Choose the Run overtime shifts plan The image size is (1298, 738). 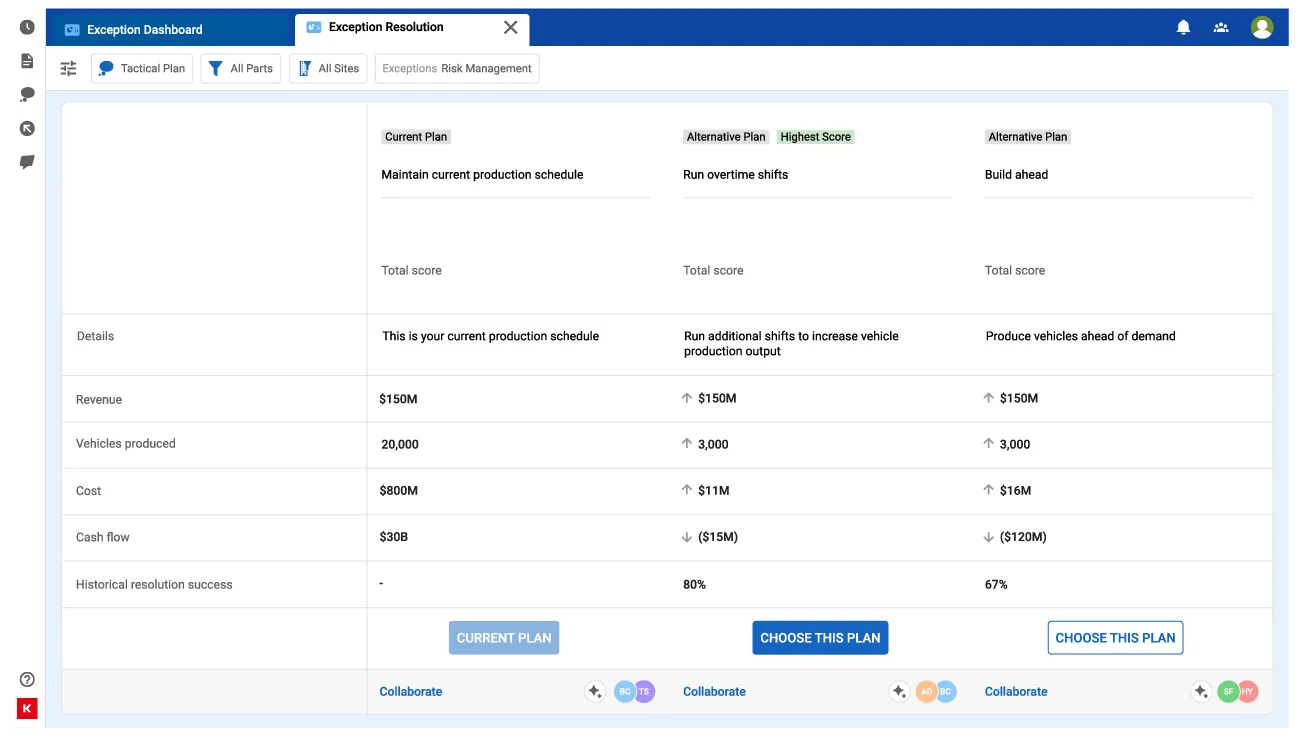[820, 638]
